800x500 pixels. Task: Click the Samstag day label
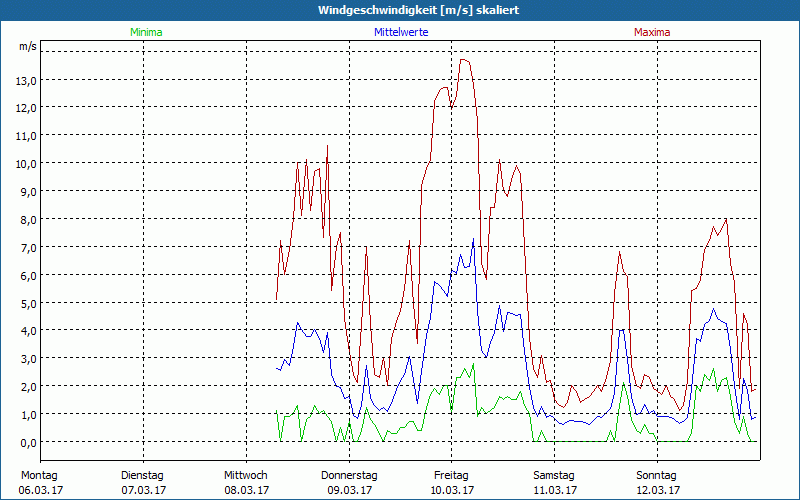(554, 476)
